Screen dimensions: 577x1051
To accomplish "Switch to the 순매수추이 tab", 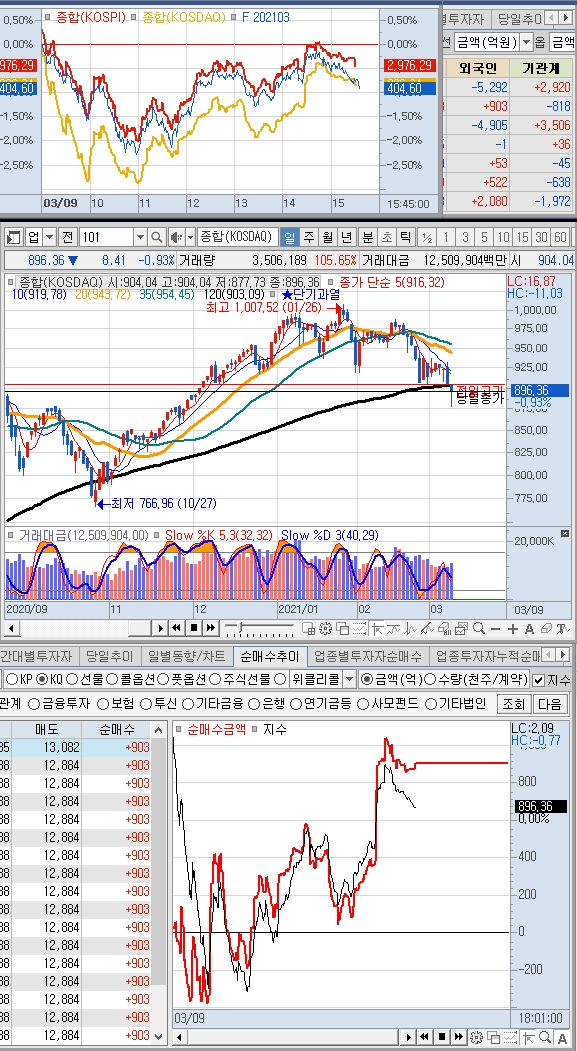I will (x=270, y=655).
